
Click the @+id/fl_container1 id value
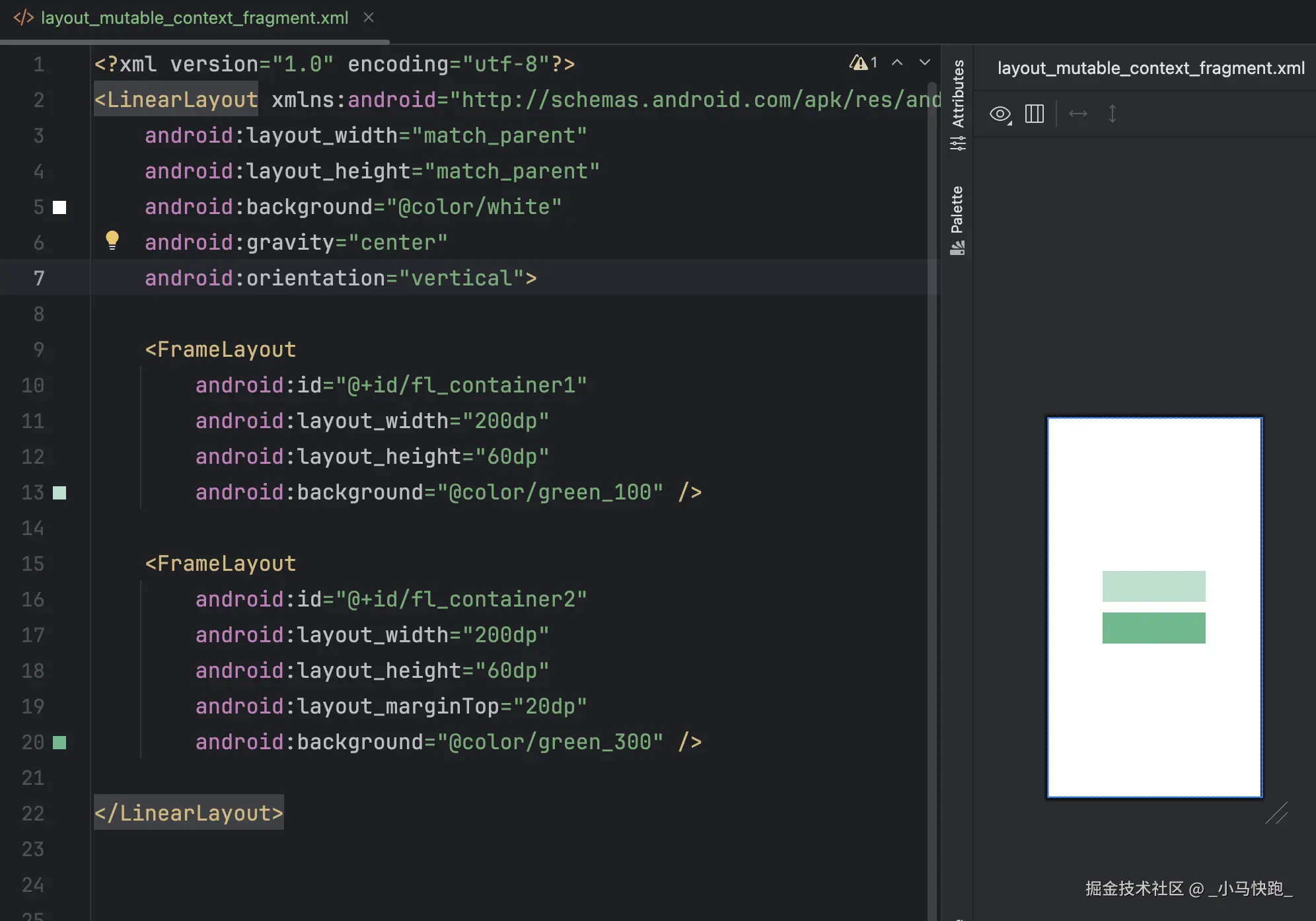[461, 385]
